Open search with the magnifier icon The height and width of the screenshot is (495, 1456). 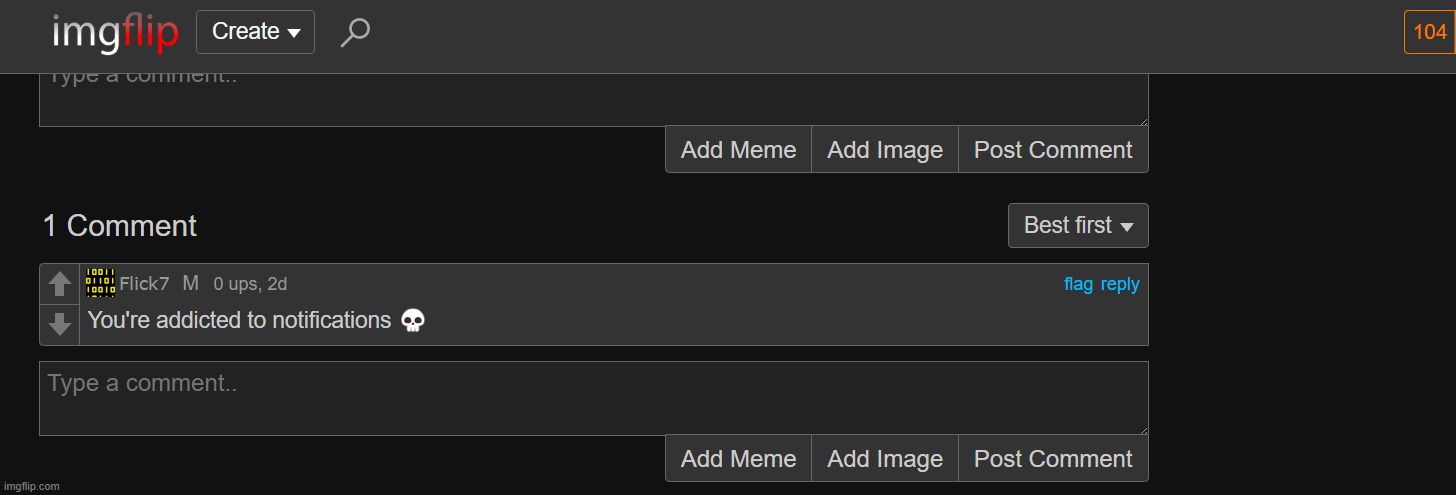click(355, 33)
